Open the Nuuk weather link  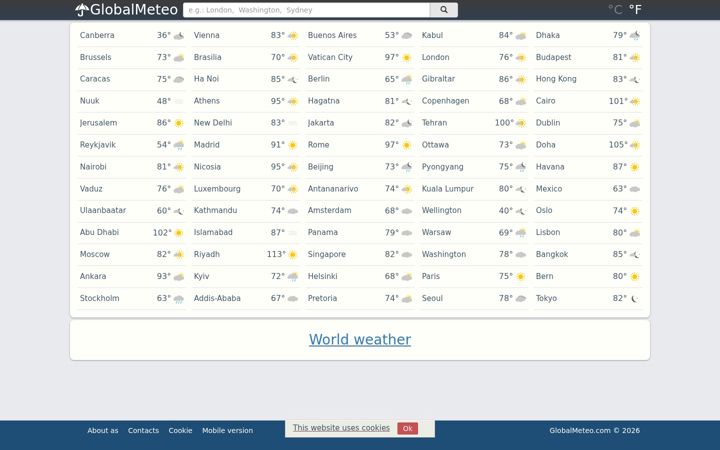tap(90, 101)
